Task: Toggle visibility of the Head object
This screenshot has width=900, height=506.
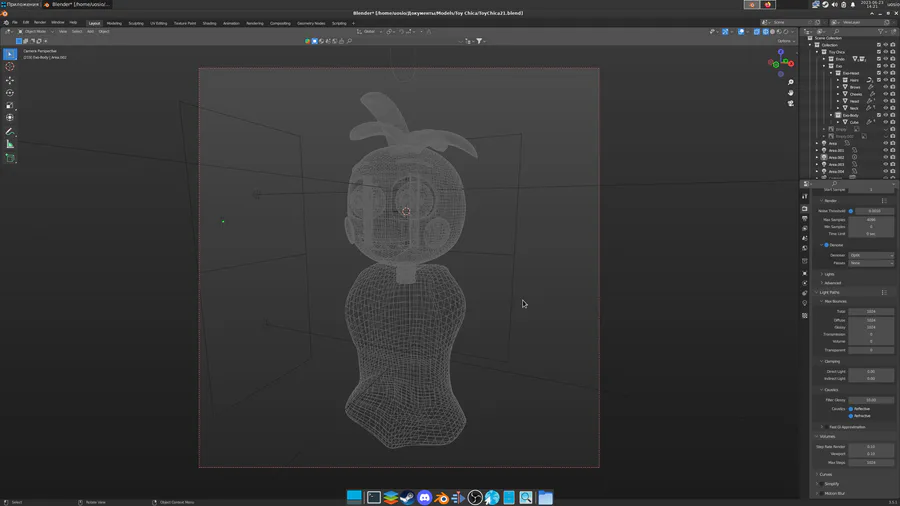Action: [x=886, y=101]
